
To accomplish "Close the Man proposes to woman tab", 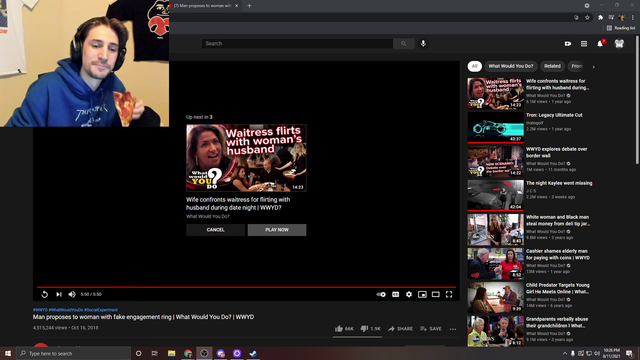I will (x=237, y=6).
